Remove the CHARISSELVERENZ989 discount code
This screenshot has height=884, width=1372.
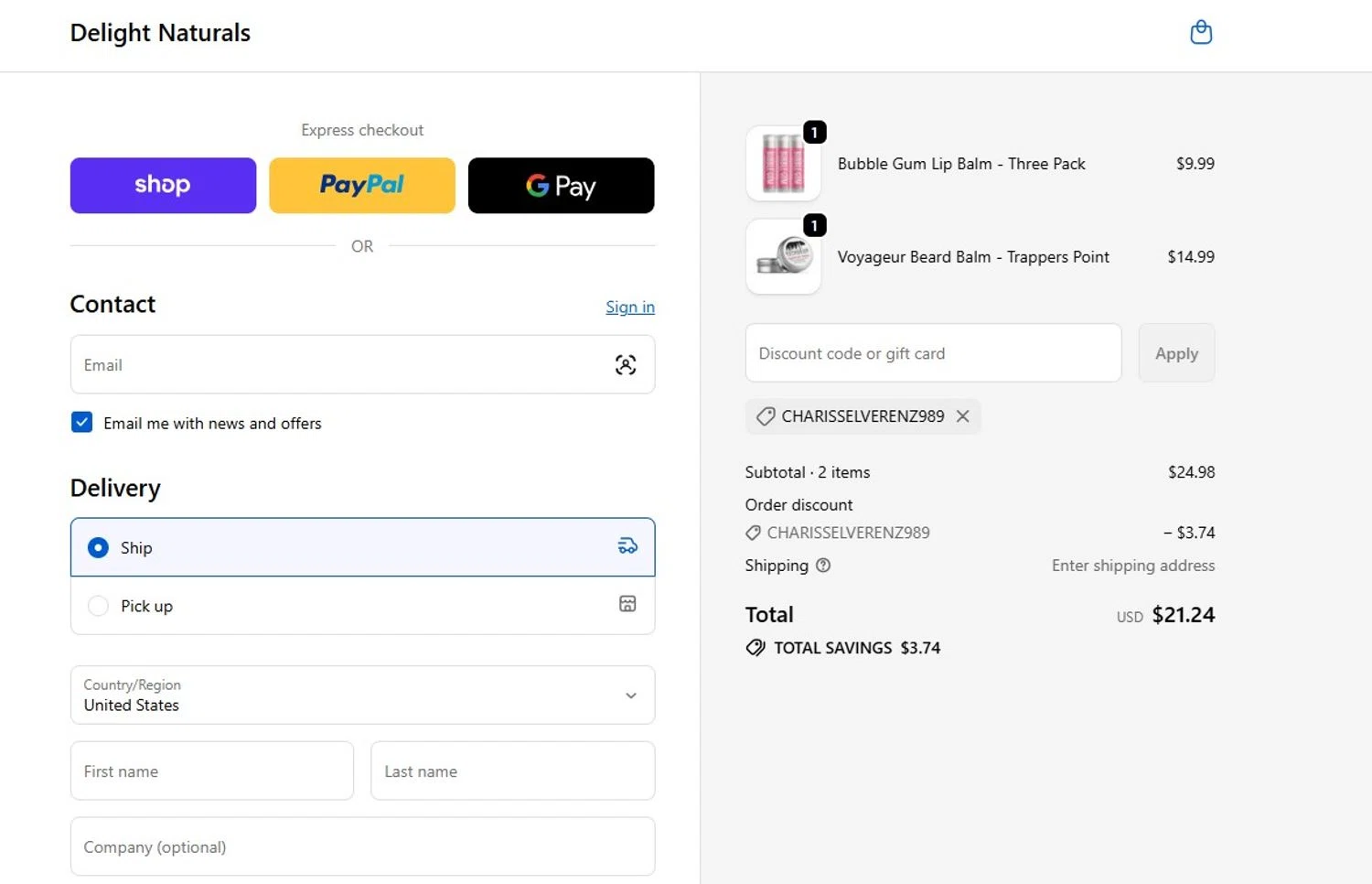click(x=962, y=416)
